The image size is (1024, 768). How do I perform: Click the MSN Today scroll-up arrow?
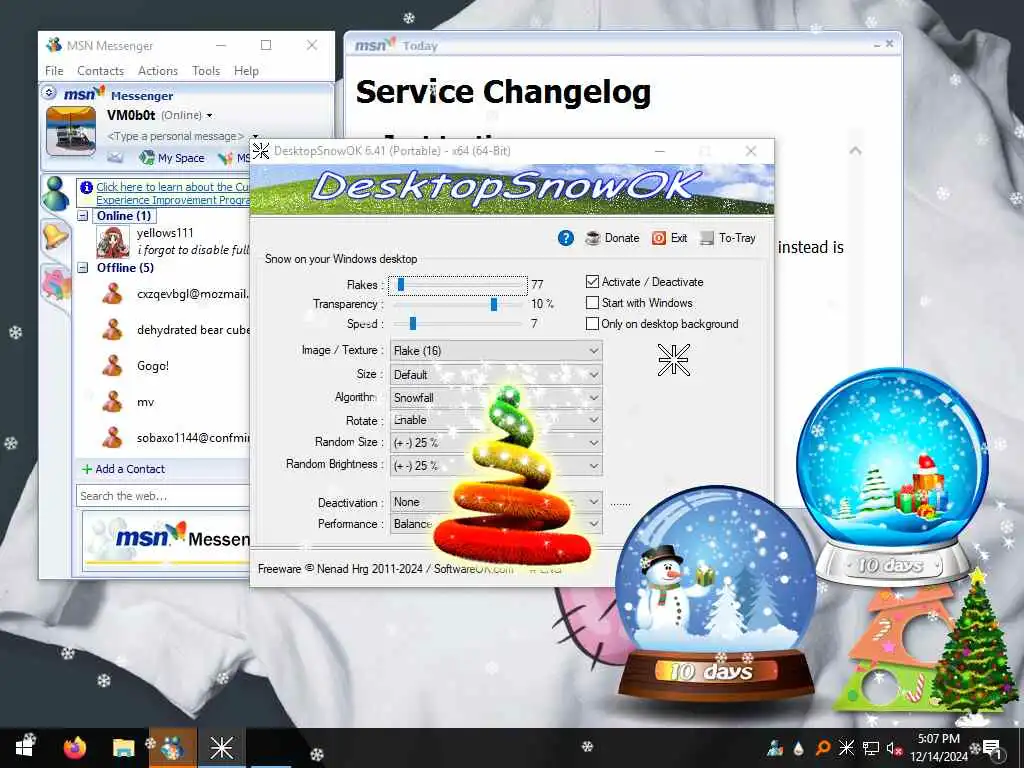[x=856, y=151]
